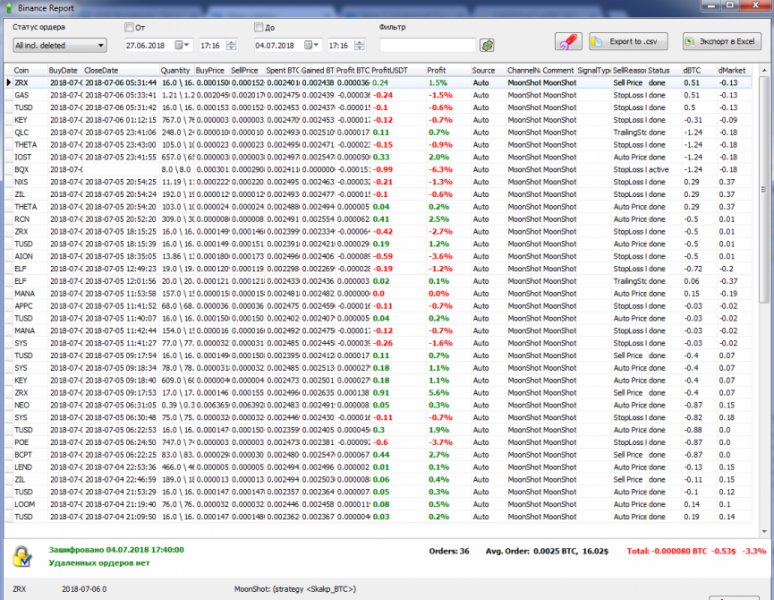
Task: Click the Export to .csv button
Action: [x=628, y=41]
